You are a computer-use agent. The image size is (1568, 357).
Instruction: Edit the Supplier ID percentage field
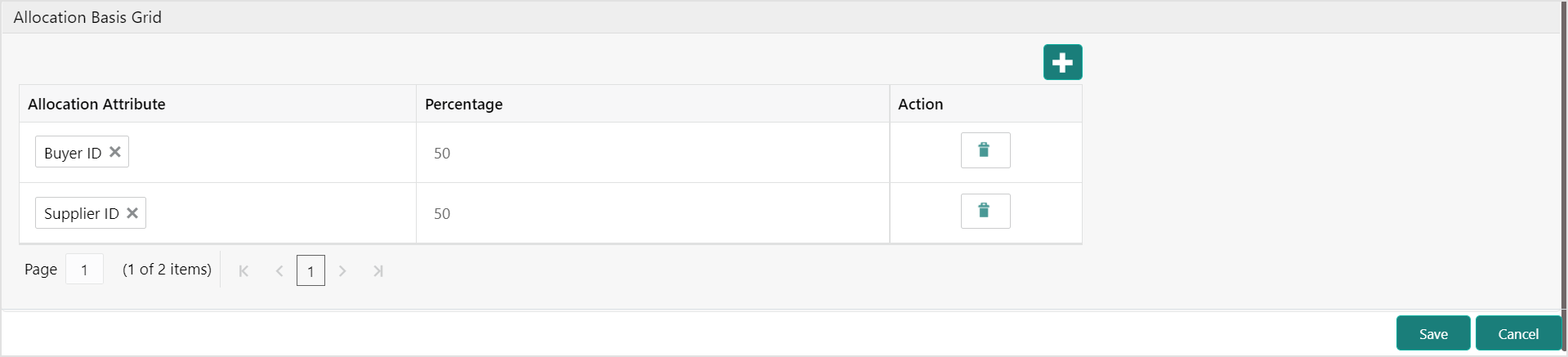(652, 213)
